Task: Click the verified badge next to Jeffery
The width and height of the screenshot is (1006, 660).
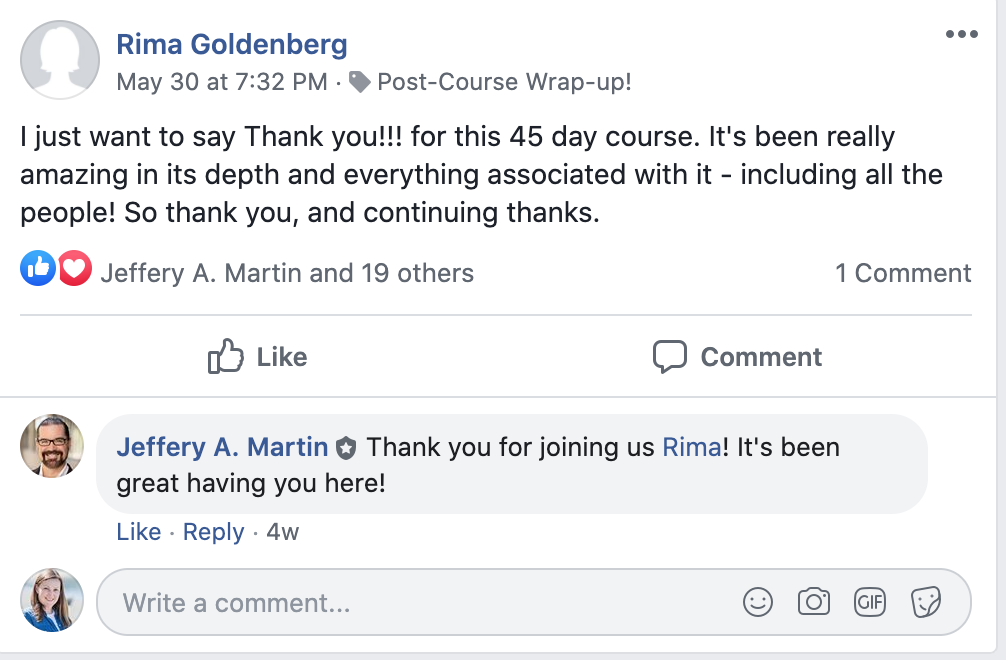Action: (x=346, y=448)
